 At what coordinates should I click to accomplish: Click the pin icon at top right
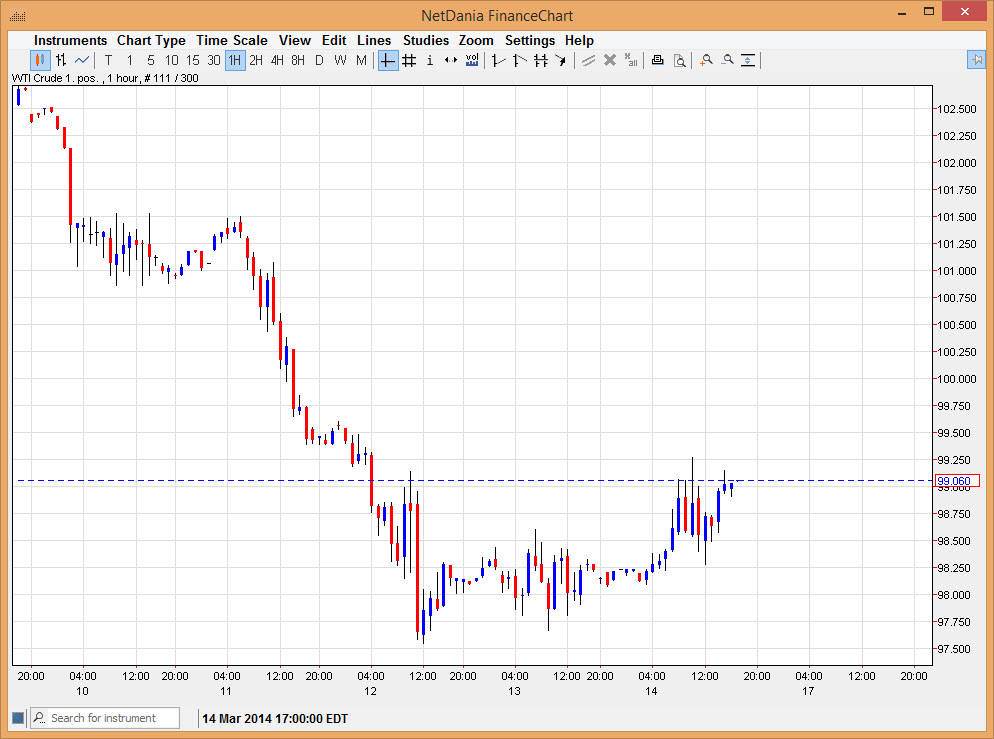click(976, 60)
